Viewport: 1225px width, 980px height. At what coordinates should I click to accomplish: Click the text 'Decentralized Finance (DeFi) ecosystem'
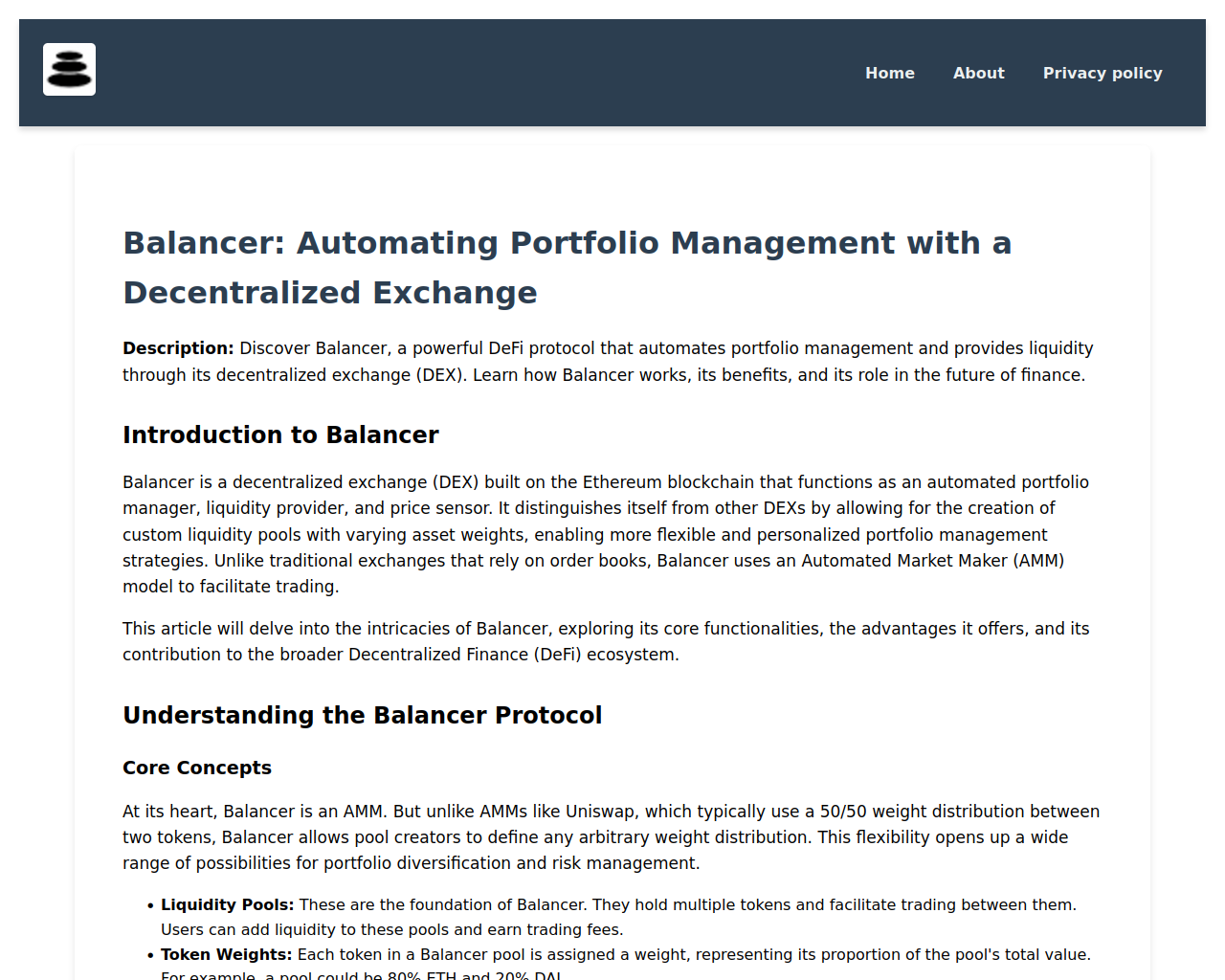tap(512, 655)
